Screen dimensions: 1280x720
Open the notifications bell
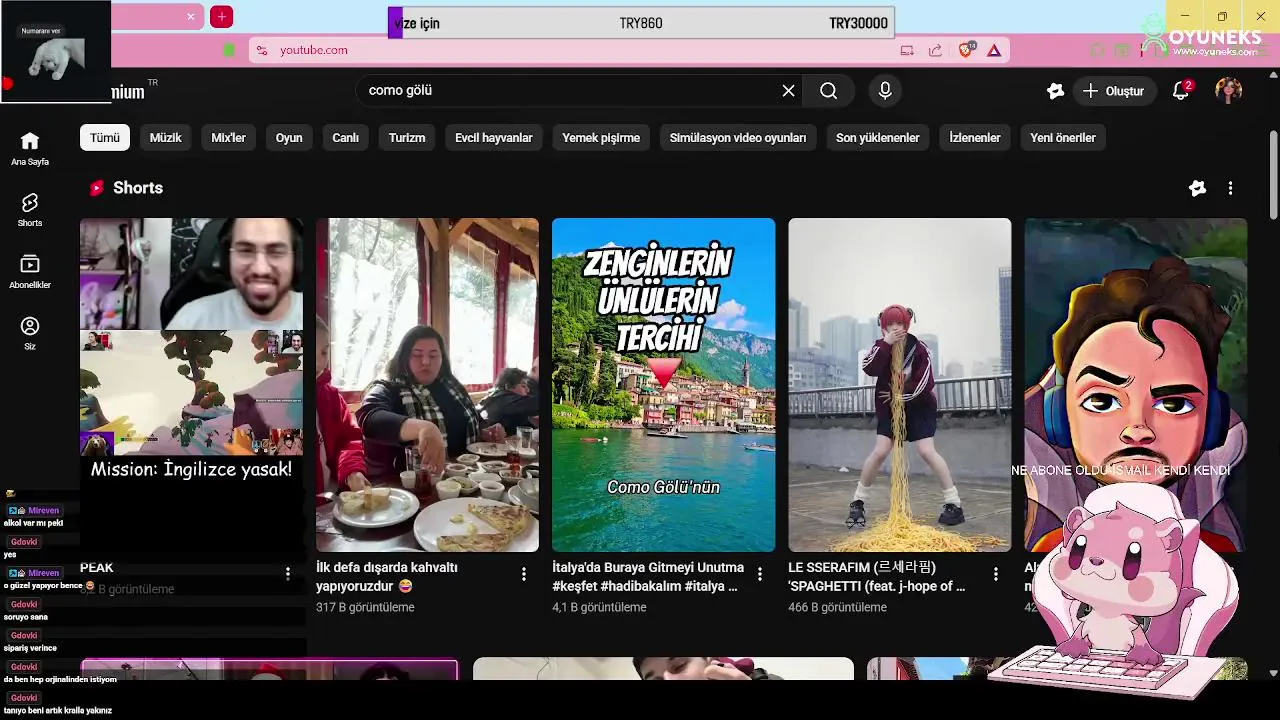click(x=1181, y=91)
